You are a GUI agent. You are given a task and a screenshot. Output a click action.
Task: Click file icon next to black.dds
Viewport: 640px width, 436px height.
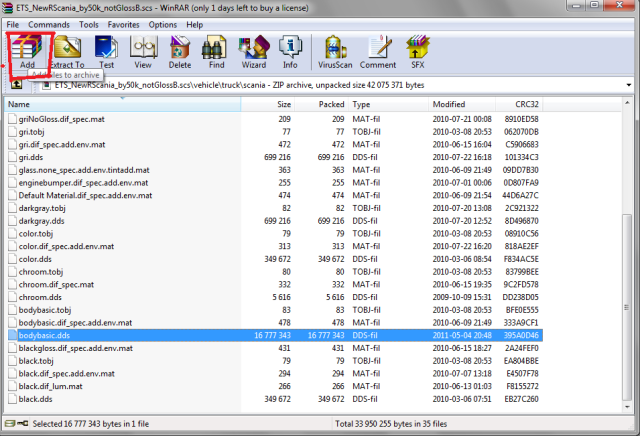pos(12,399)
